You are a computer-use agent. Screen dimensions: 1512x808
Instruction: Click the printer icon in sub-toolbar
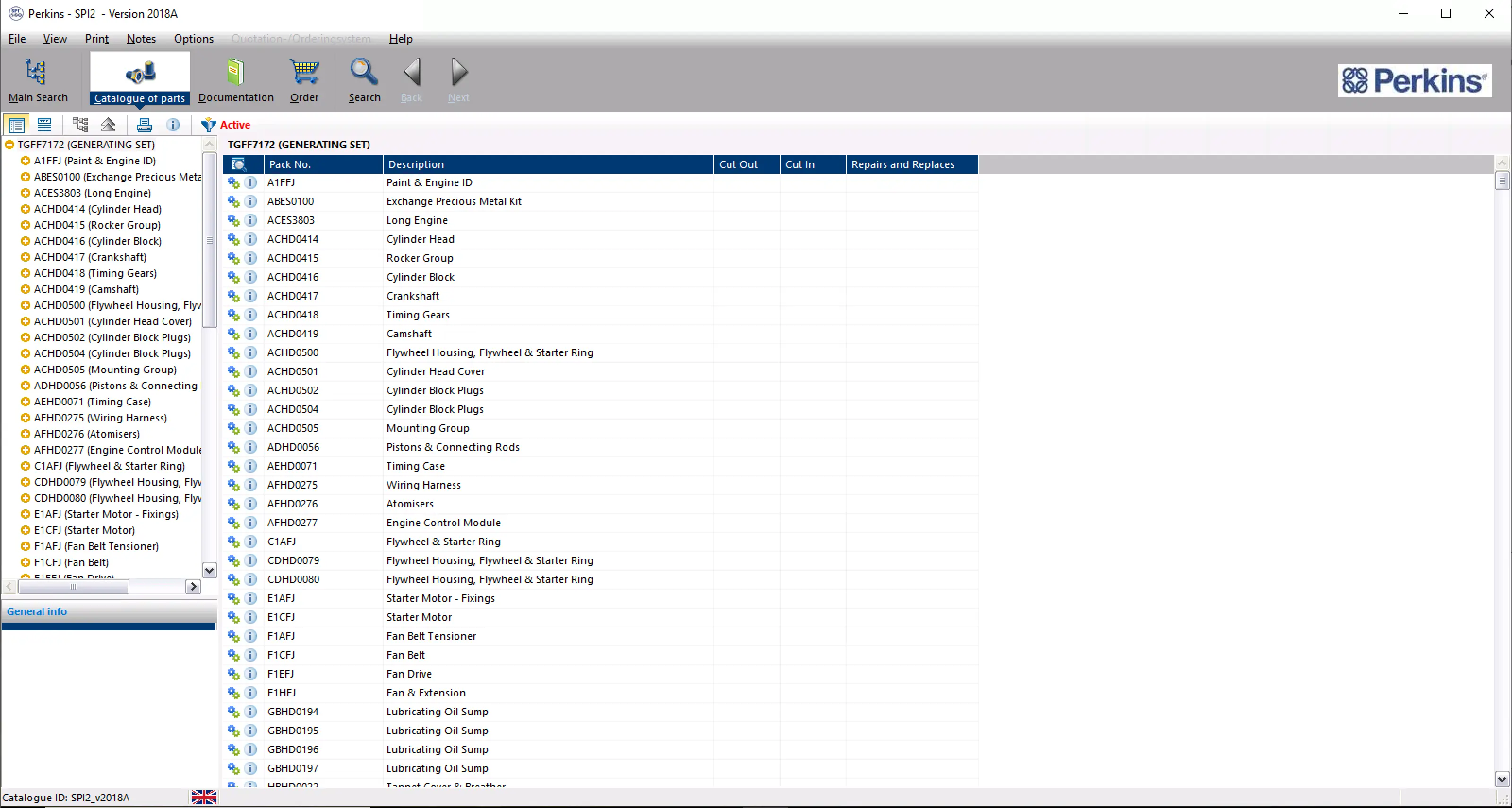pyautogui.click(x=145, y=124)
